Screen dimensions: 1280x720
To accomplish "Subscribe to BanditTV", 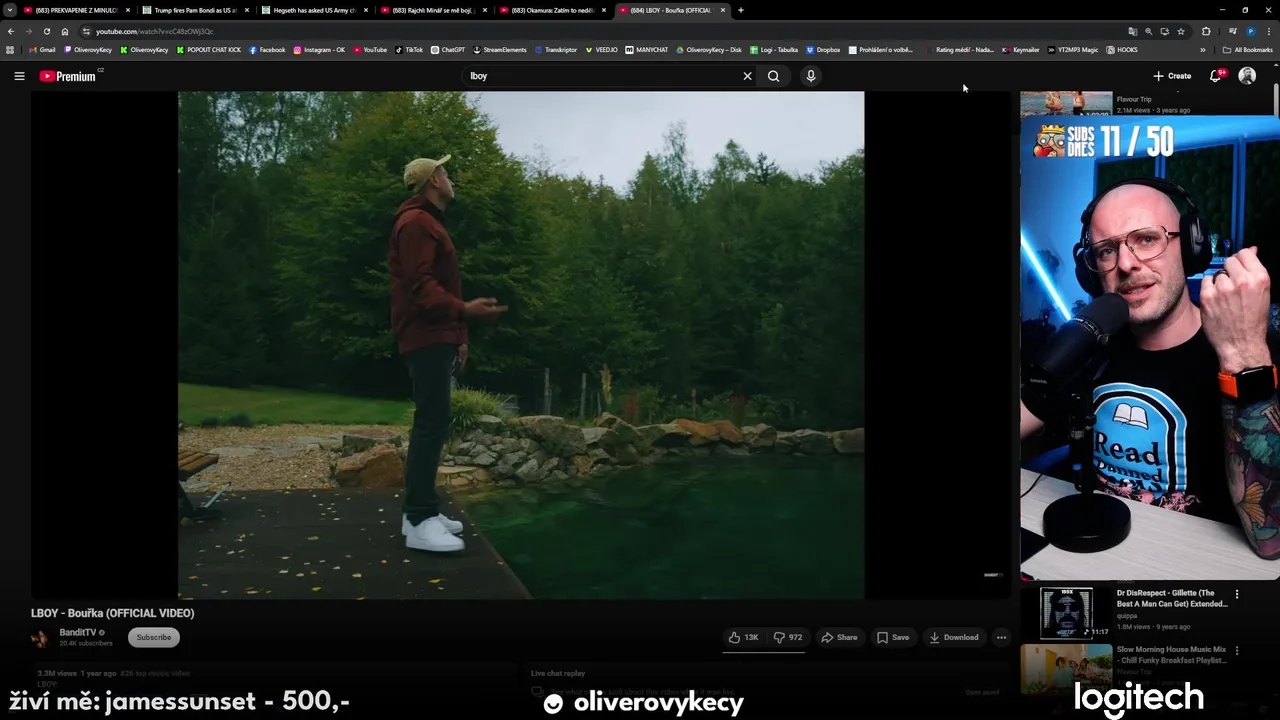I will 153,637.
